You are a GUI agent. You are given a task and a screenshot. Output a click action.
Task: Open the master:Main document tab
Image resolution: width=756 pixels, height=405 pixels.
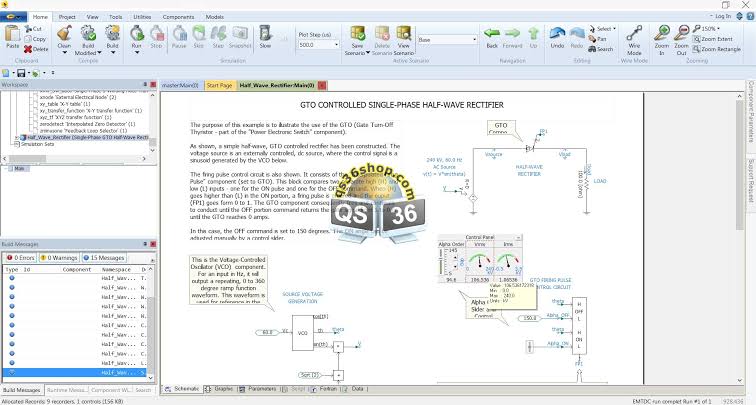(180, 85)
